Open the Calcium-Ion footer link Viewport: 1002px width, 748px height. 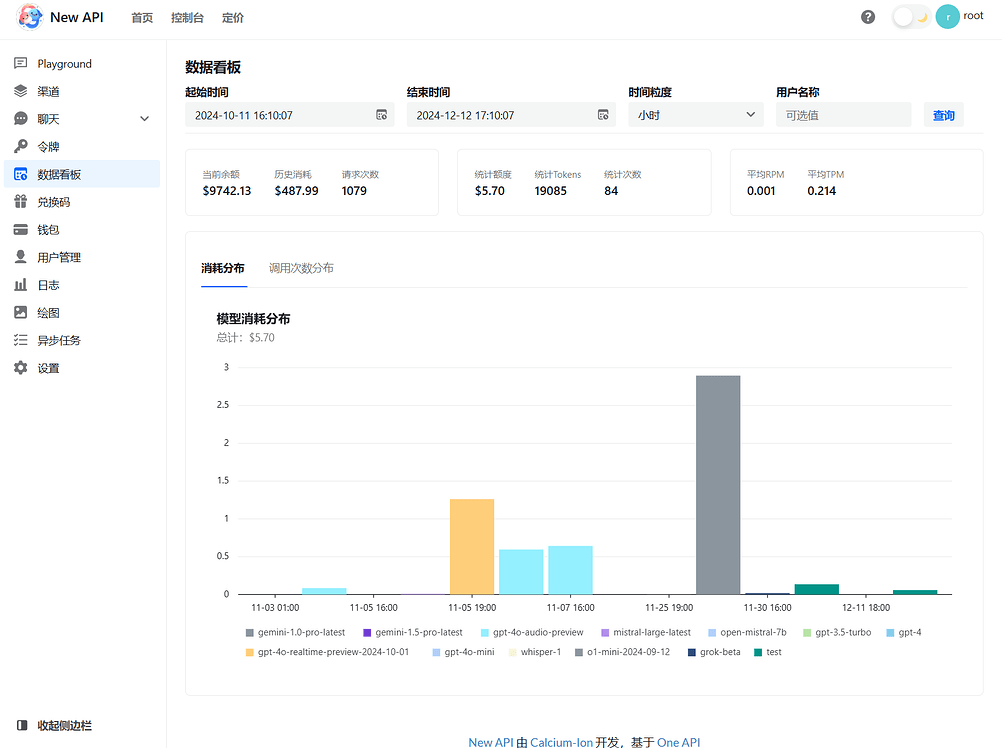(562, 742)
